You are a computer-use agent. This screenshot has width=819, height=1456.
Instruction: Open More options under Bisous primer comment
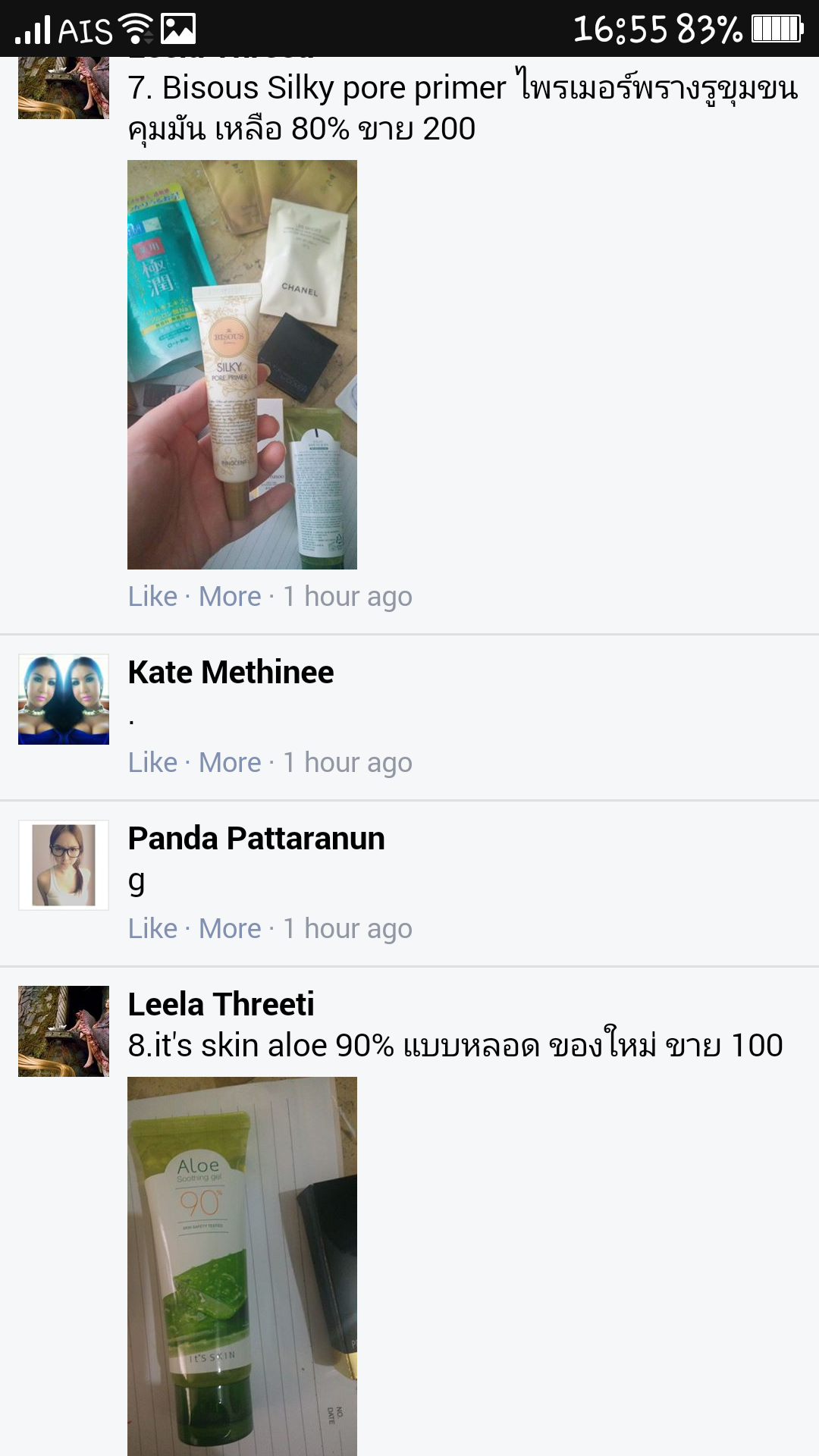point(230,597)
